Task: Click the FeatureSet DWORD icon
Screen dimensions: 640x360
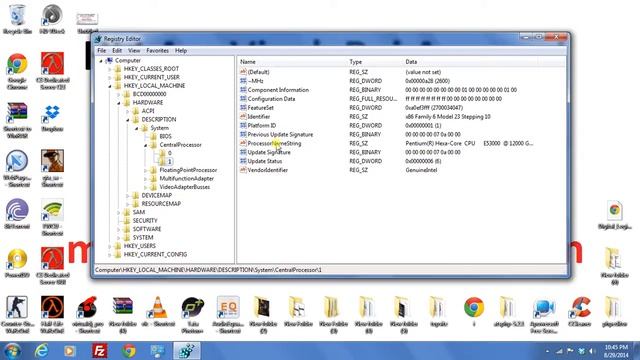Action: click(x=243, y=108)
